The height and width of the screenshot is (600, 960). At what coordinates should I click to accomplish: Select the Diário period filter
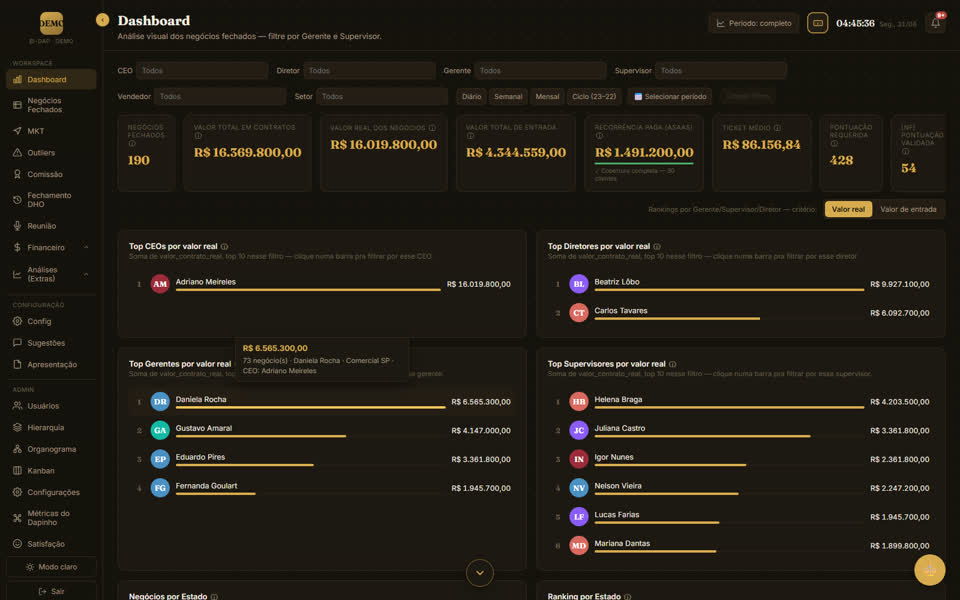[471, 97]
